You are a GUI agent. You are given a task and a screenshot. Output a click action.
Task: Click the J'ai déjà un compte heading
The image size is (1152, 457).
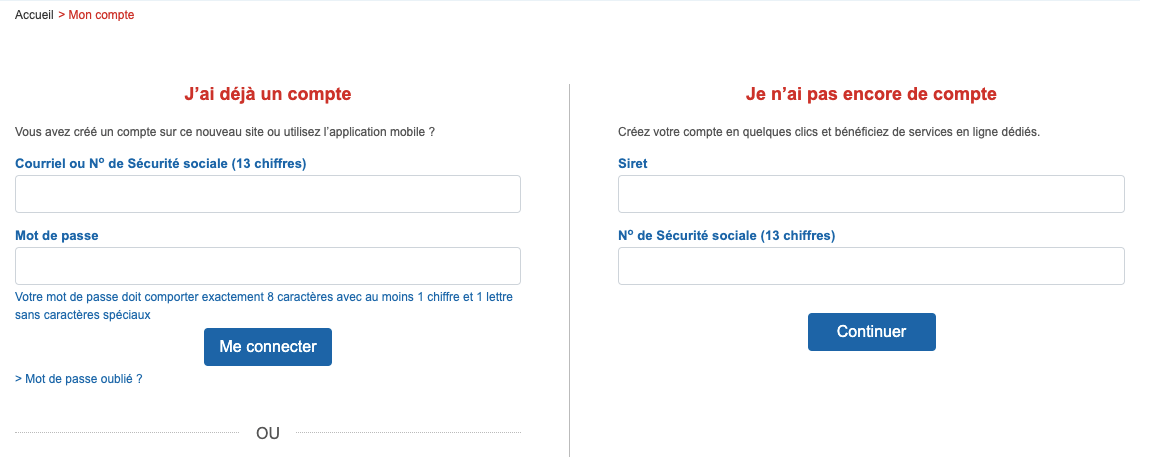point(267,94)
